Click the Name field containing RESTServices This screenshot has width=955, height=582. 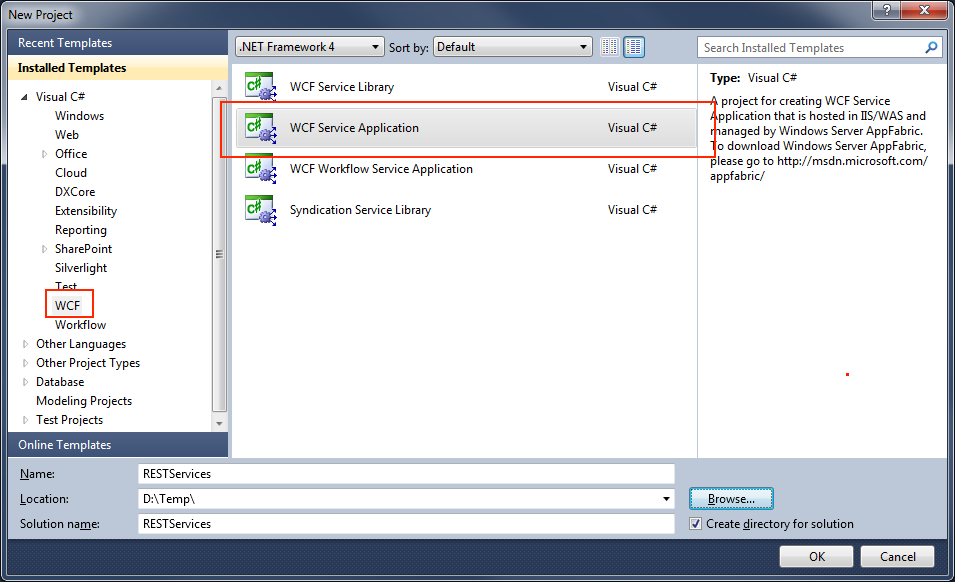pos(406,474)
